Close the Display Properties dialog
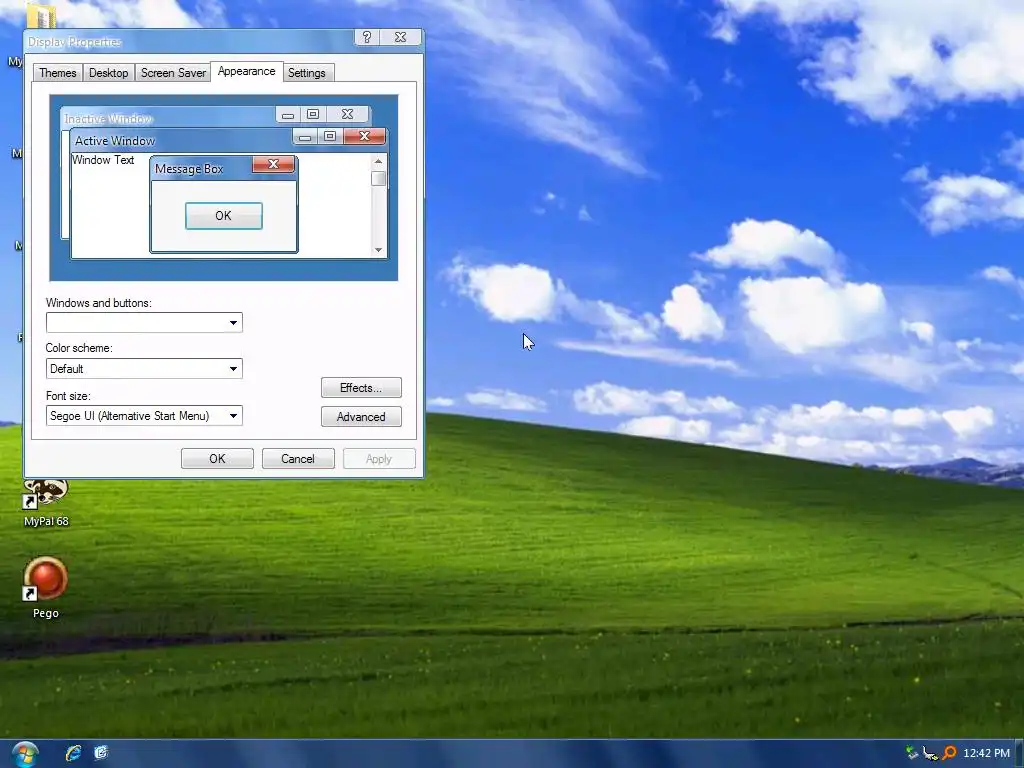The width and height of the screenshot is (1024, 768). 401,37
